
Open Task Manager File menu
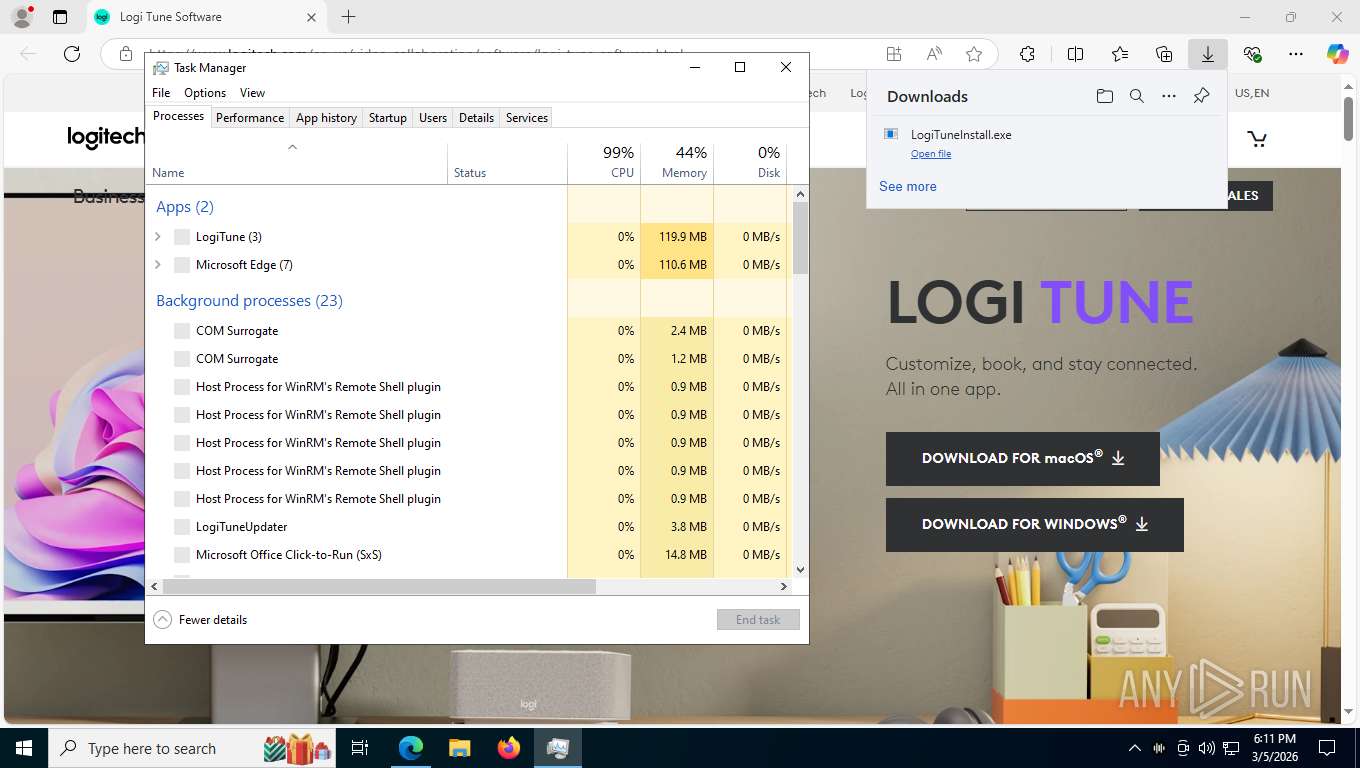tap(161, 93)
